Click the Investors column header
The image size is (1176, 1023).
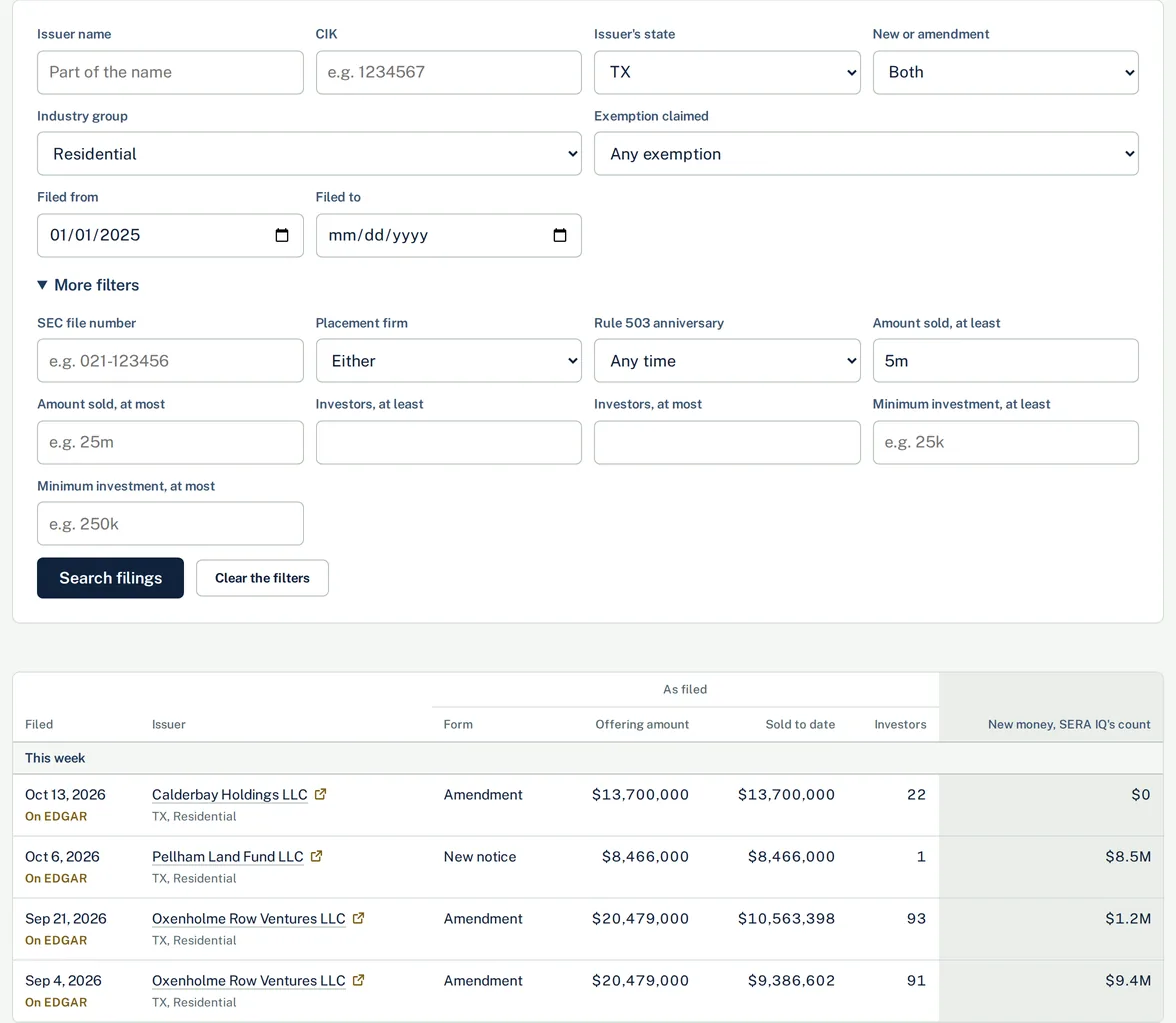(x=900, y=724)
